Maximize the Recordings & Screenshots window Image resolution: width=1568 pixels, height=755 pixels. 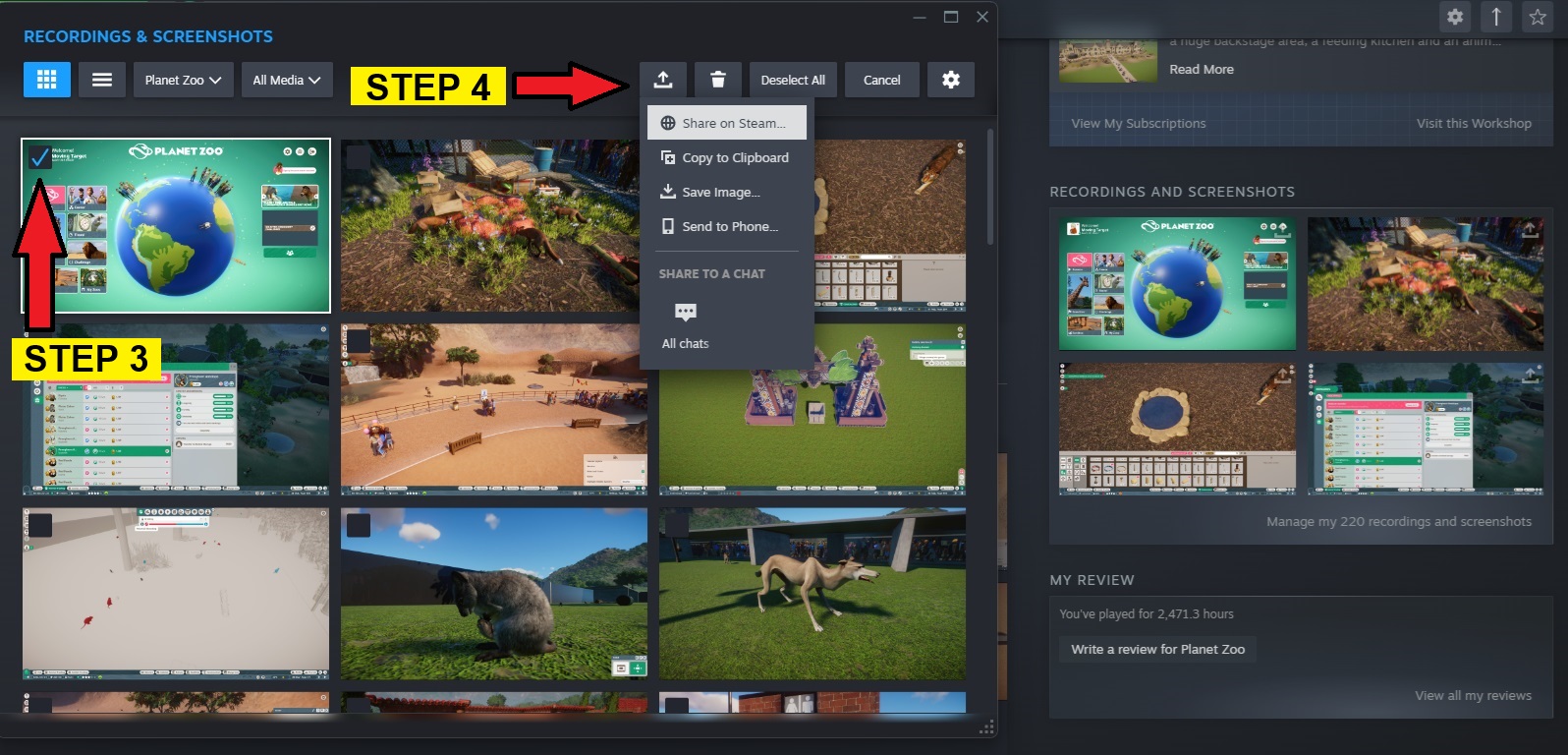[951, 17]
